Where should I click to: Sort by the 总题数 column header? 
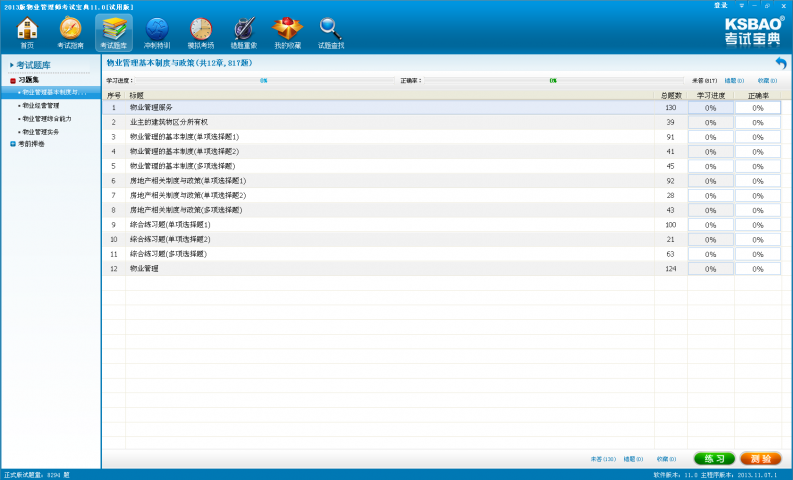(670, 95)
